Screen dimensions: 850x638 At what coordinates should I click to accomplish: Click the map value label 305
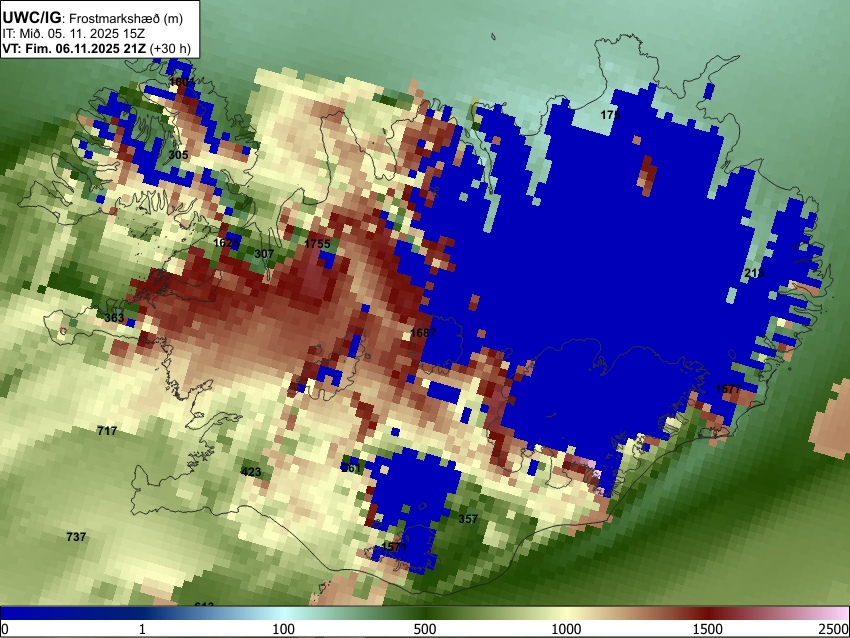click(178, 155)
